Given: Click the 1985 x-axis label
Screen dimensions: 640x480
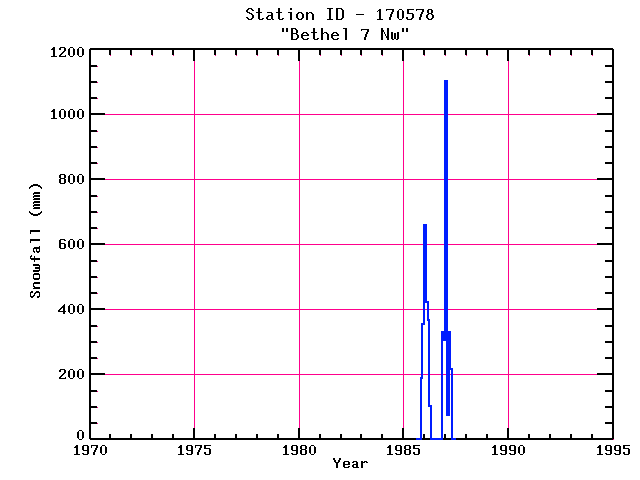Looking at the screenshot, I should click(x=403, y=450).
